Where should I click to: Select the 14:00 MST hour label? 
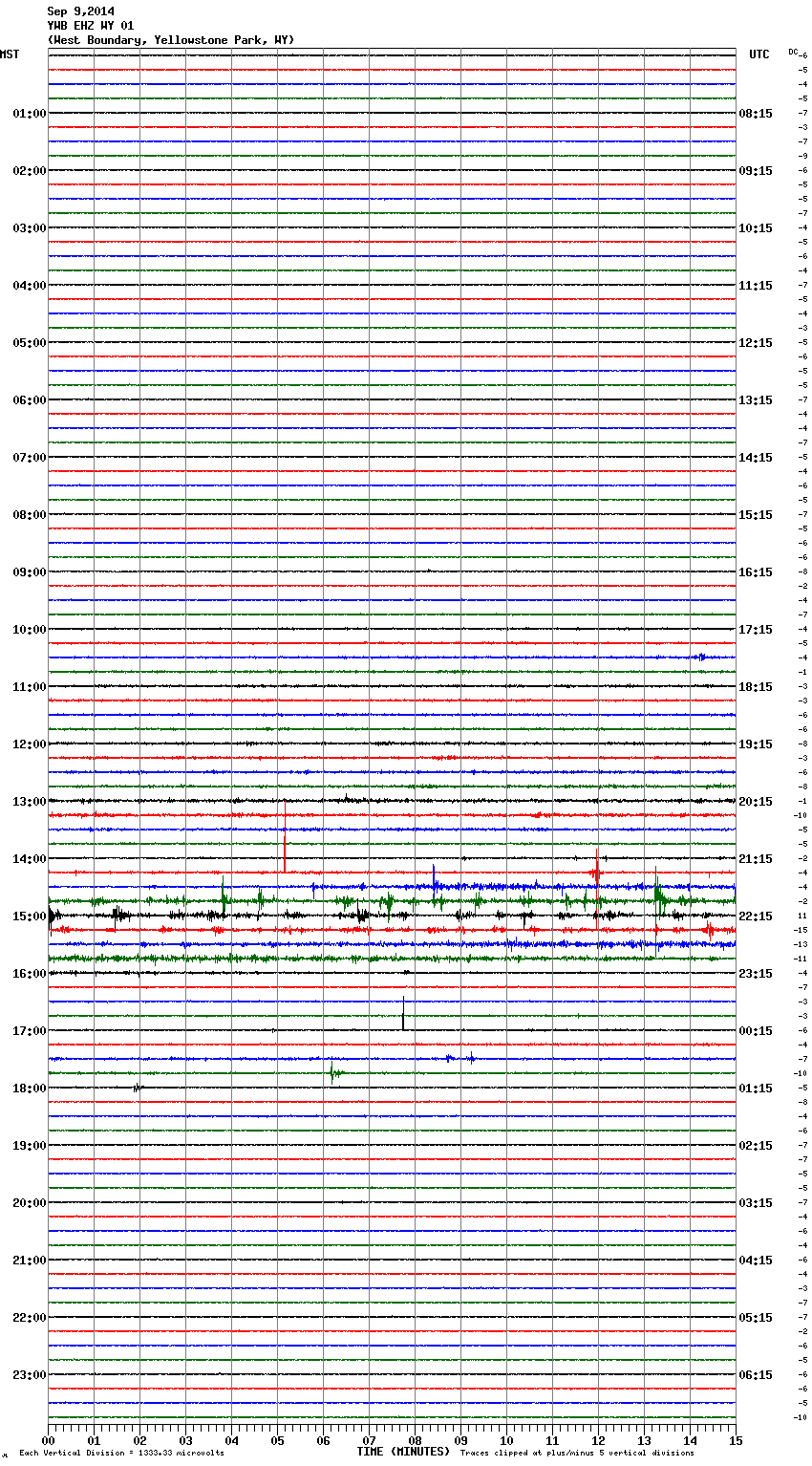(x=30, y=859)
